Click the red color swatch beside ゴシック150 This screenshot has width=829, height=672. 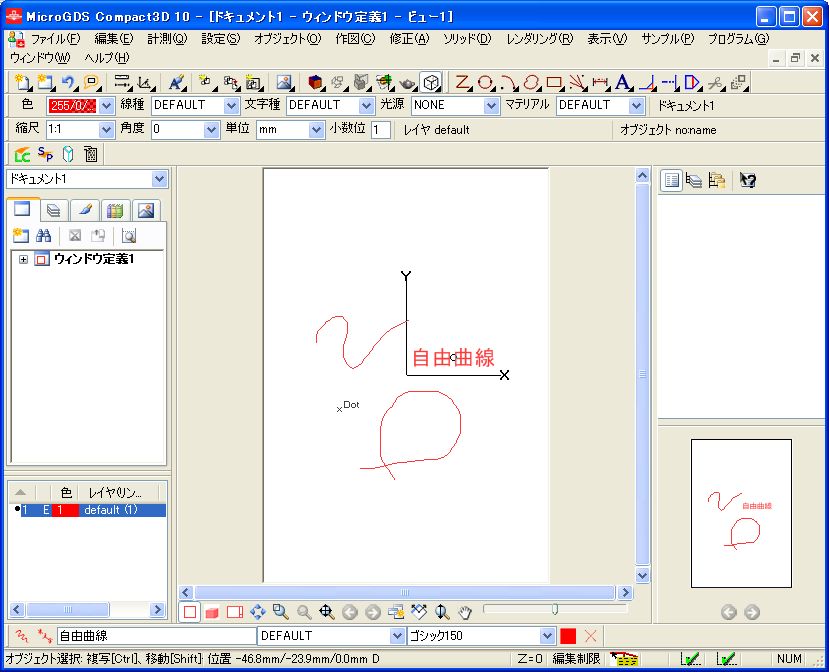click(568, 636)
